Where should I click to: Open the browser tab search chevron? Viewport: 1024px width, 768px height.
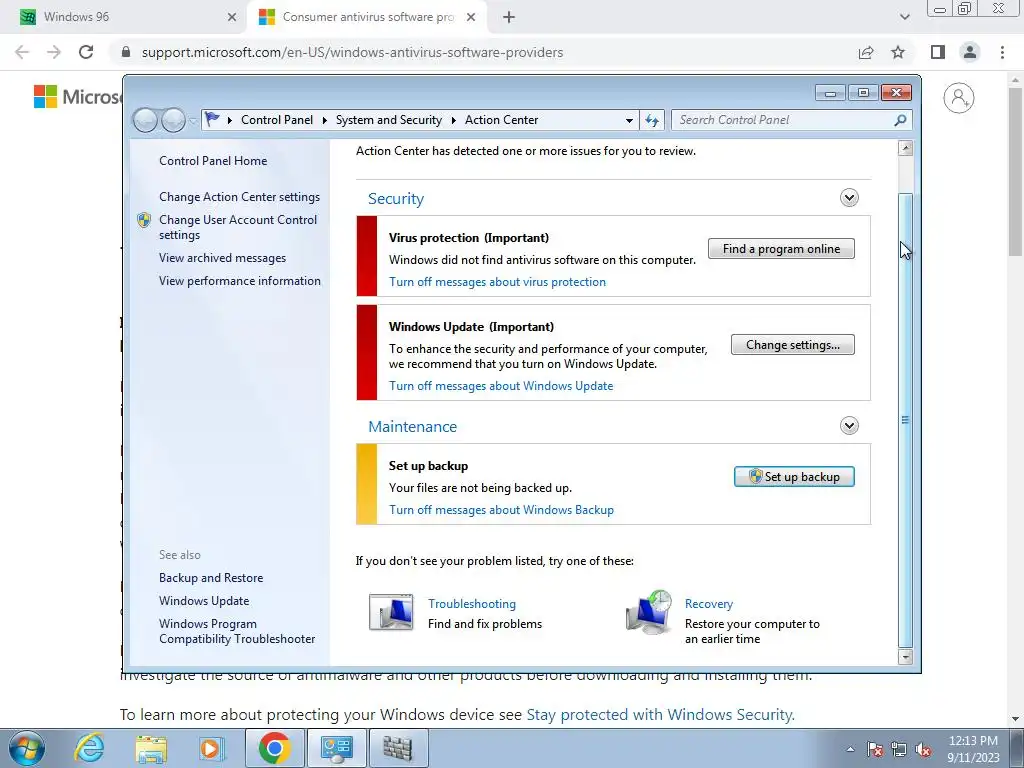(904, 17)
